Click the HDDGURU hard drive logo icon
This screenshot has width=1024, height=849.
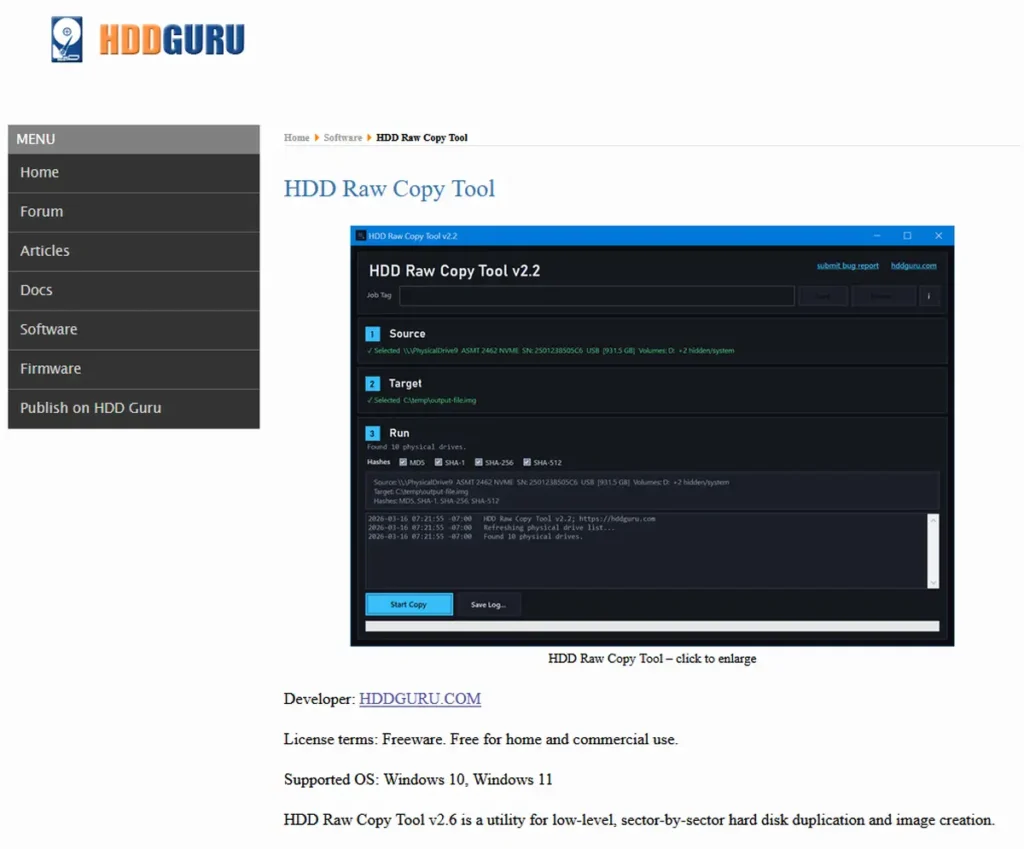click(x=67, y=39)
